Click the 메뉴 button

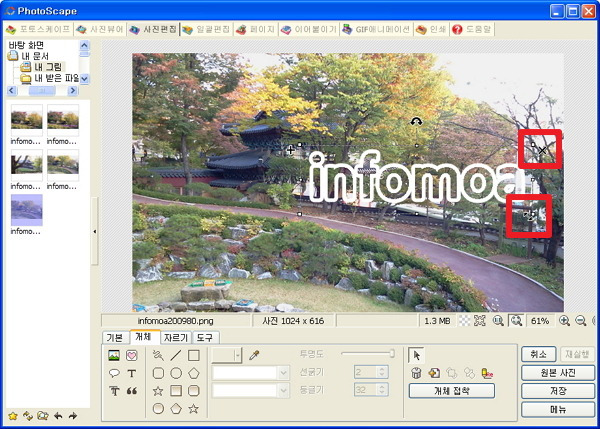click(558, 409)
